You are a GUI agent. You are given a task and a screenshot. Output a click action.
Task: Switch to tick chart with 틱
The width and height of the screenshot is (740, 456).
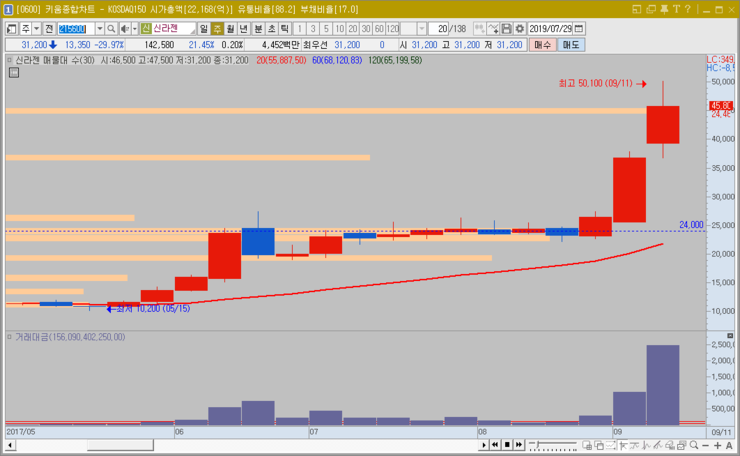(x=285, y=29)
